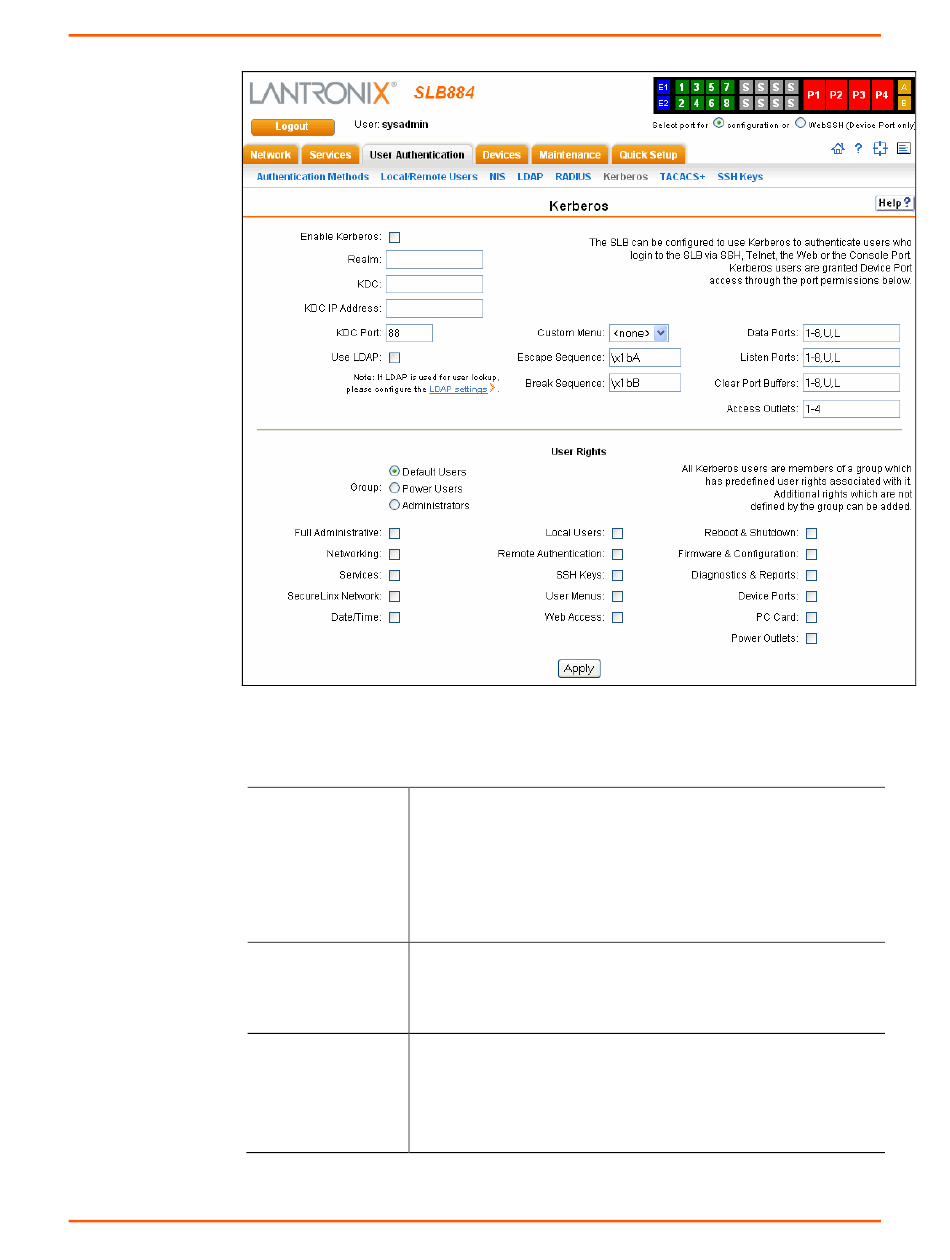950x1260 pixels.
Task: Enable Diagnostics & Reports right
Action: pyautogui.click(x=812, y=575)
